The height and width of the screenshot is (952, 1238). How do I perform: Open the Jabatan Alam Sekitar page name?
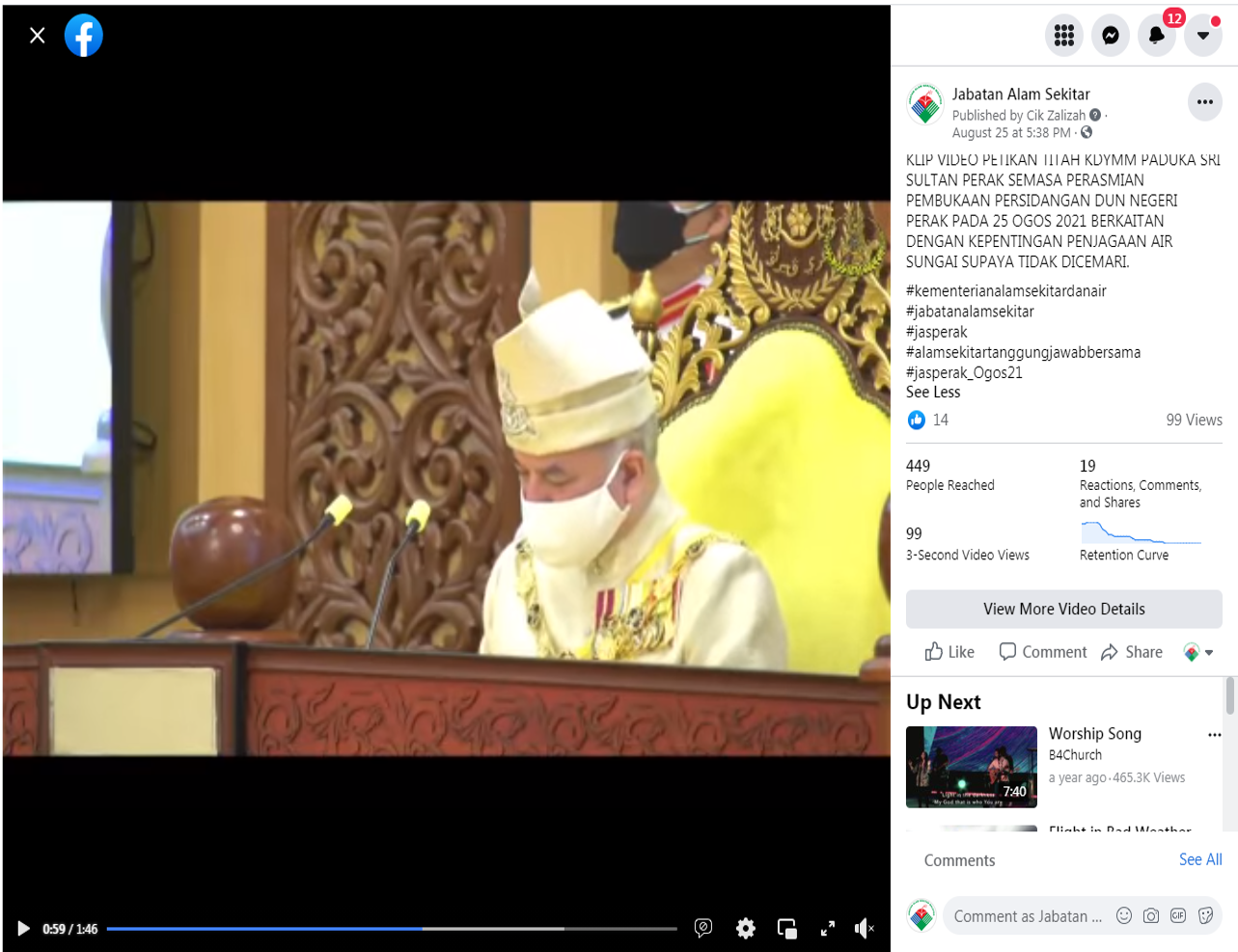1021,95
